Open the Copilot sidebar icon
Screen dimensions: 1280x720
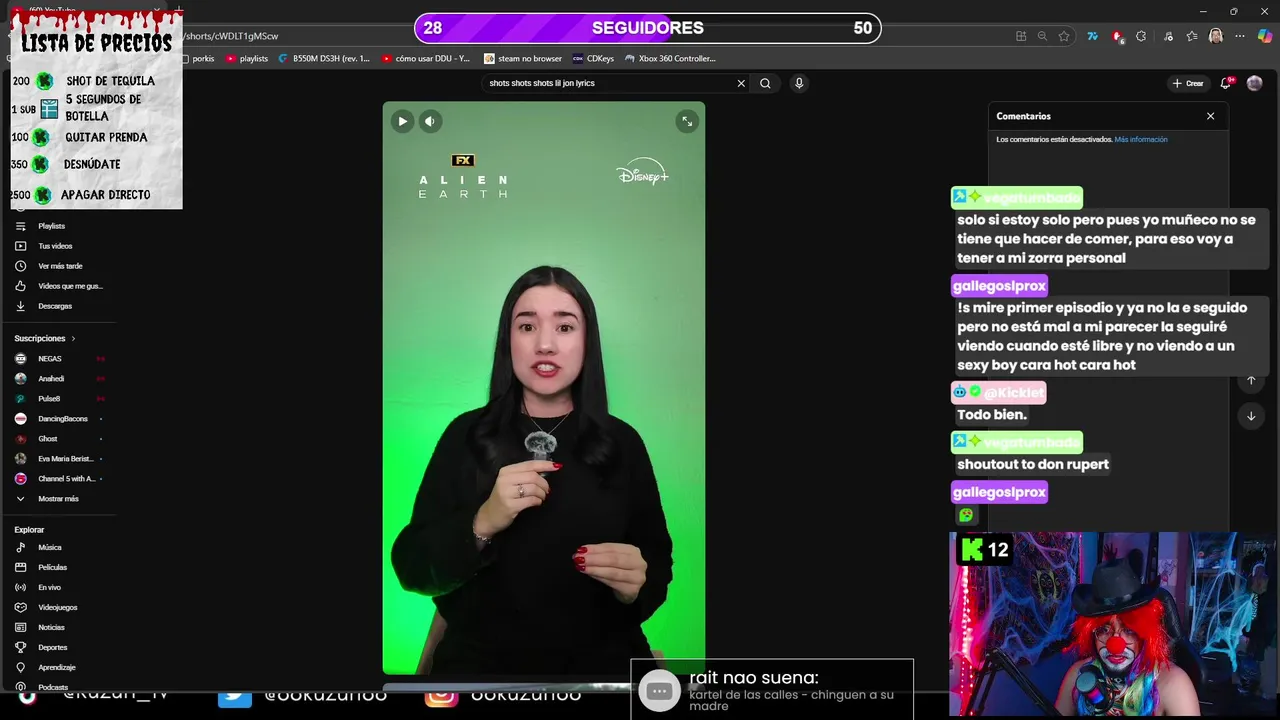1265,36
